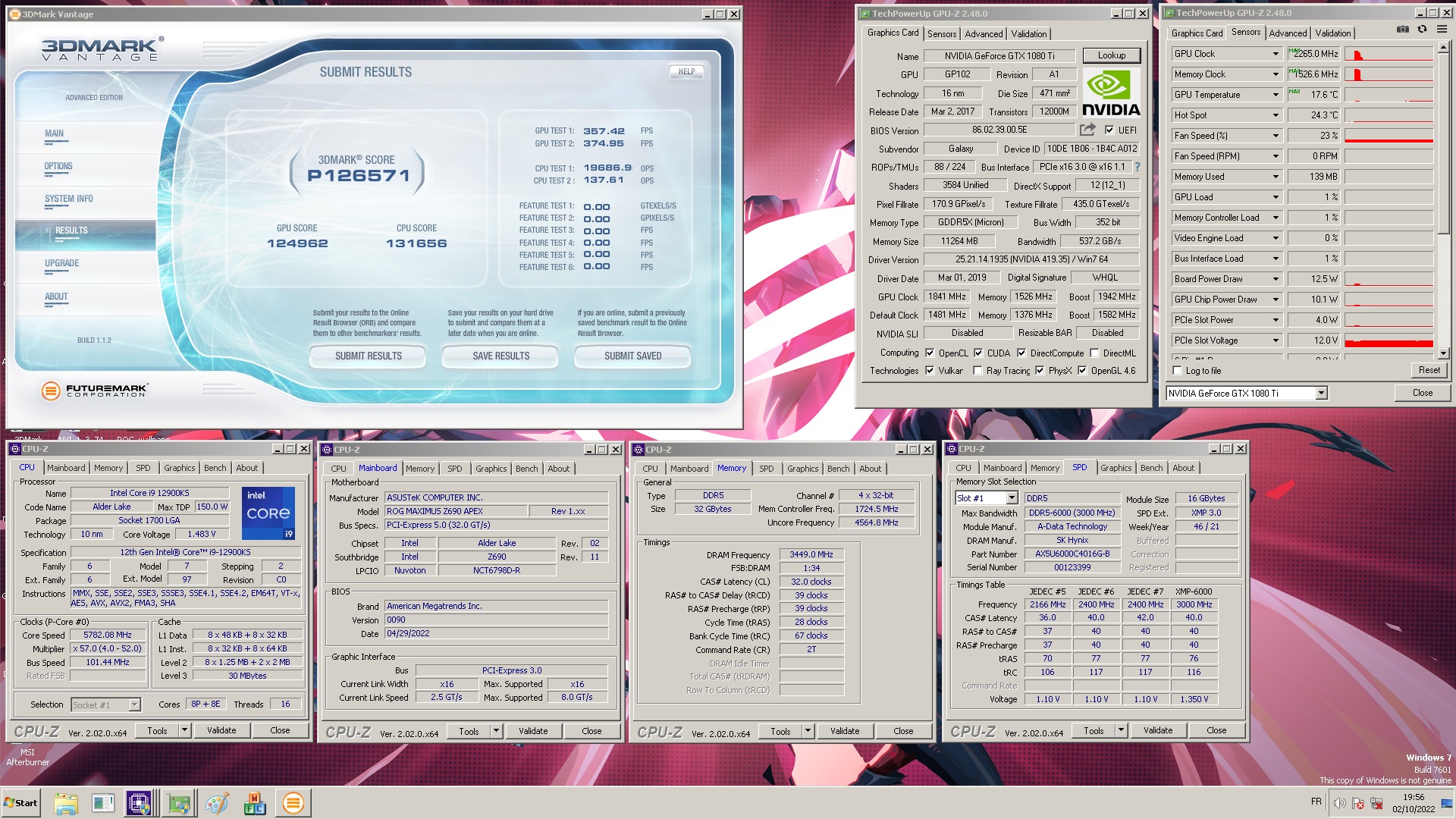Click the HELP button in 3DMark Vantage
Image resolution: width=1456 pixels, height=819 pixels.
tap(686, 71)
